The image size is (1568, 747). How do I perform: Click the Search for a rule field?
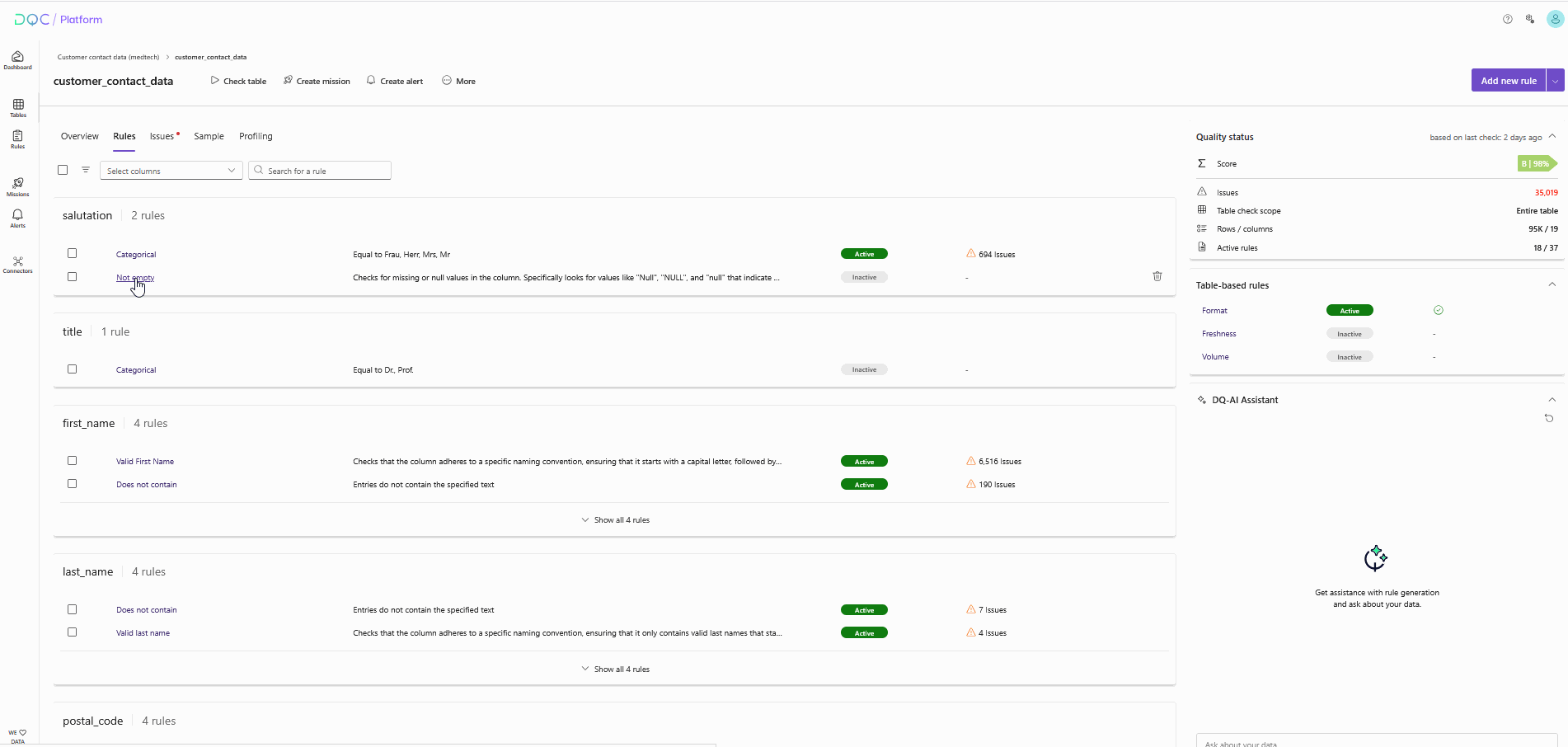coord(320,171)
